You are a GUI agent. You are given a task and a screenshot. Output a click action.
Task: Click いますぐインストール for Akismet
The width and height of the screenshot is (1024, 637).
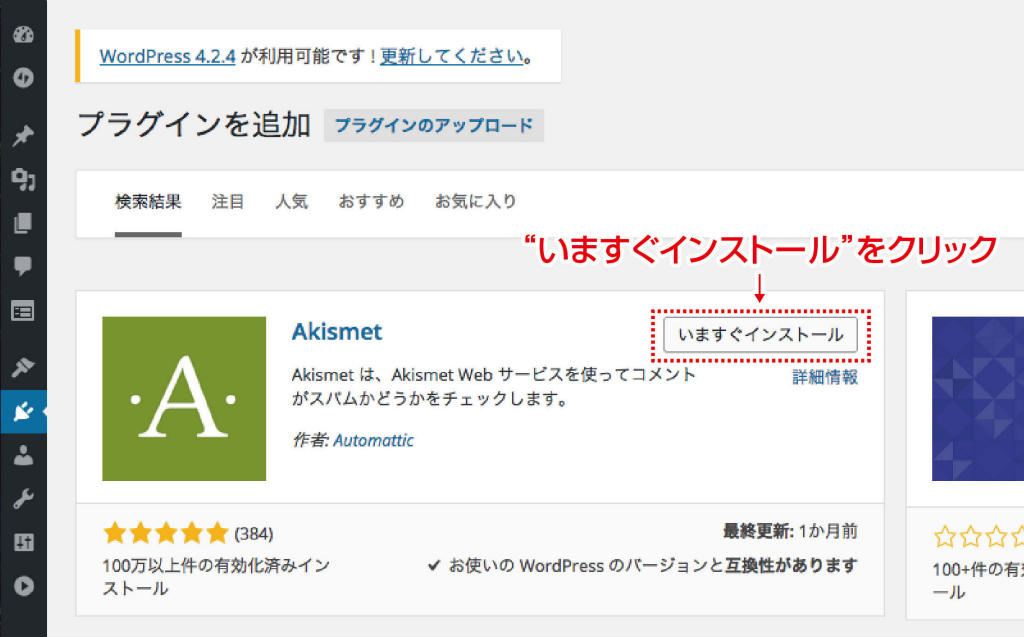coord(760,335)
